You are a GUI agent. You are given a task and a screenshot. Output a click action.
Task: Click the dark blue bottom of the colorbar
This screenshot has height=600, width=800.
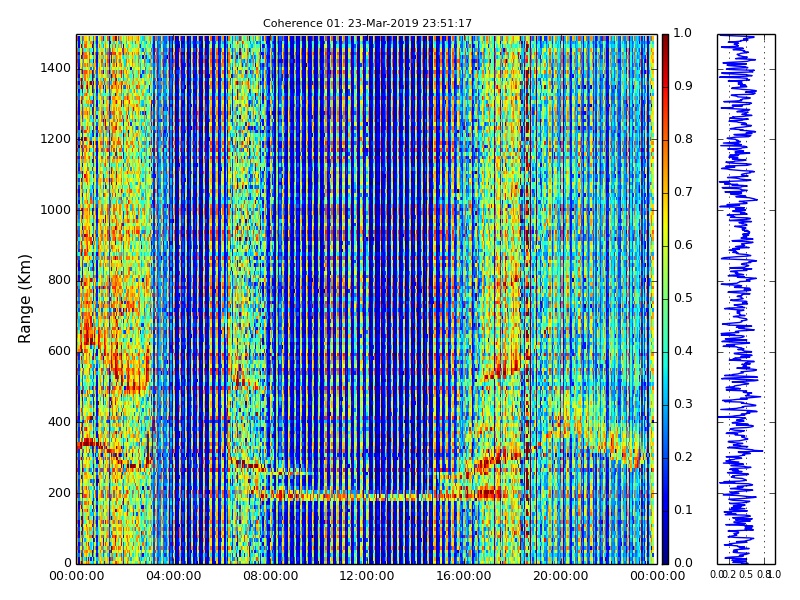tap(665, 556)
